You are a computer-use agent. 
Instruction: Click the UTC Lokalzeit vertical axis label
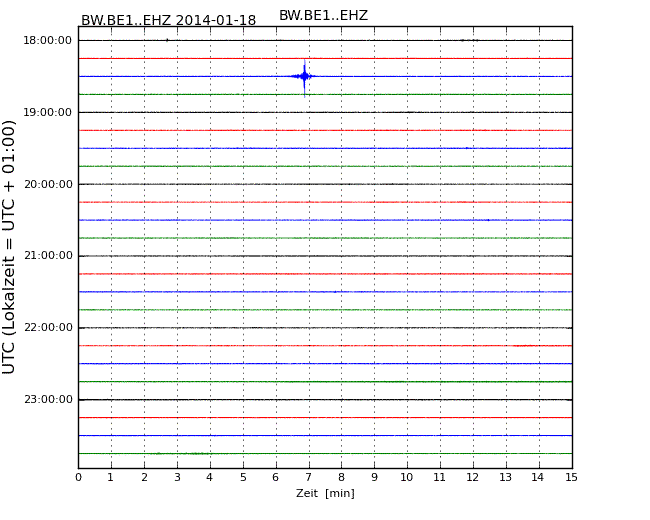click(9, 247)
